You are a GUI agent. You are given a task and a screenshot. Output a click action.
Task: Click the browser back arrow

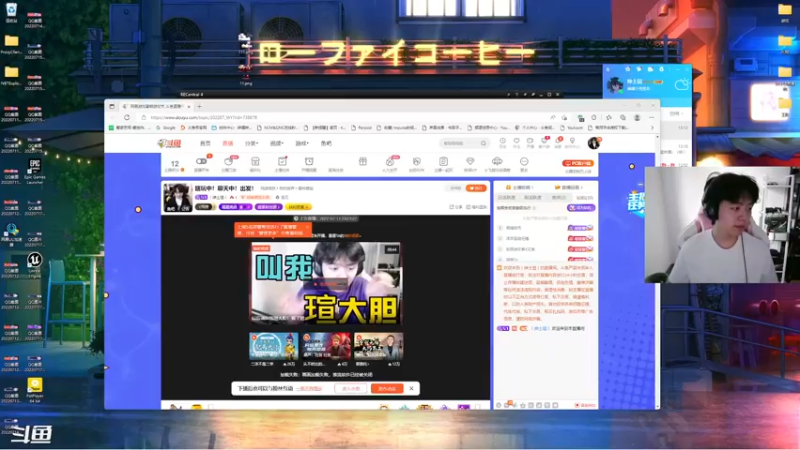(x=113, y=117)
